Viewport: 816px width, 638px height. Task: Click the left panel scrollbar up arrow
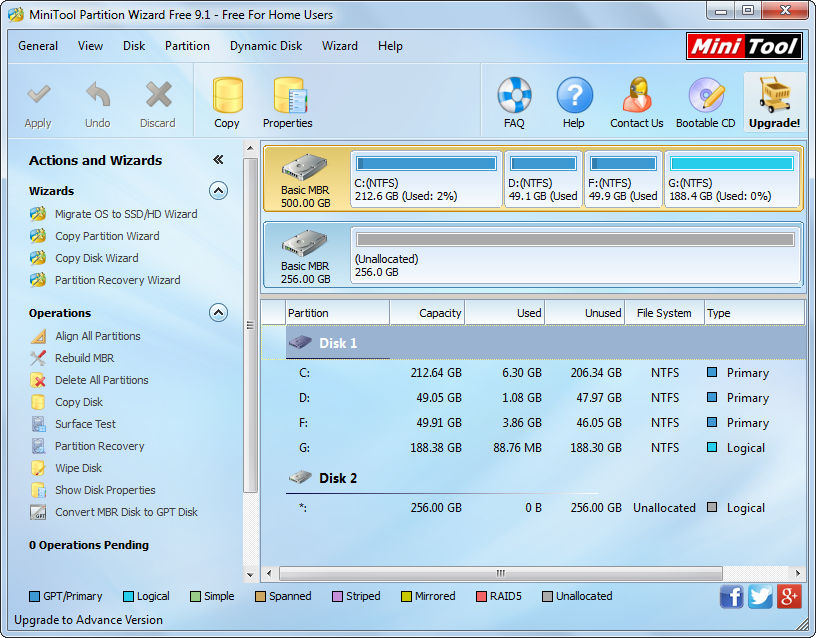coord(250,148)
